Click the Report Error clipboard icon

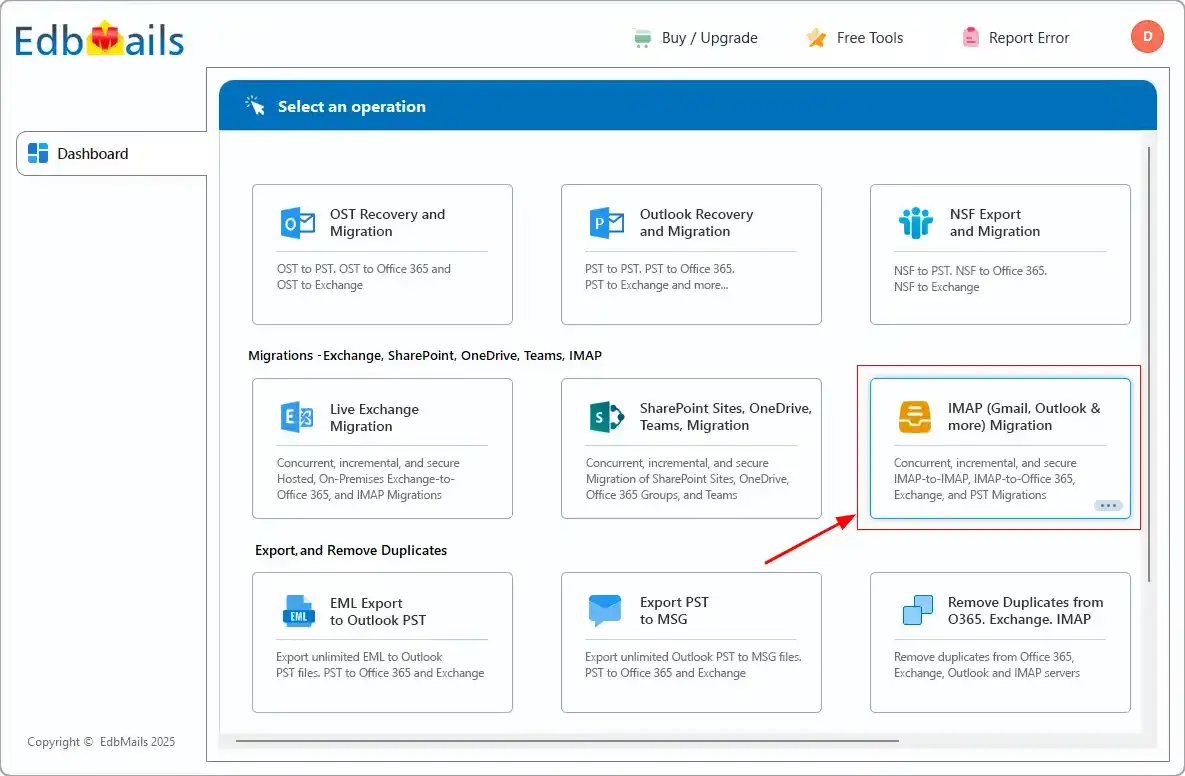point(970,37)
